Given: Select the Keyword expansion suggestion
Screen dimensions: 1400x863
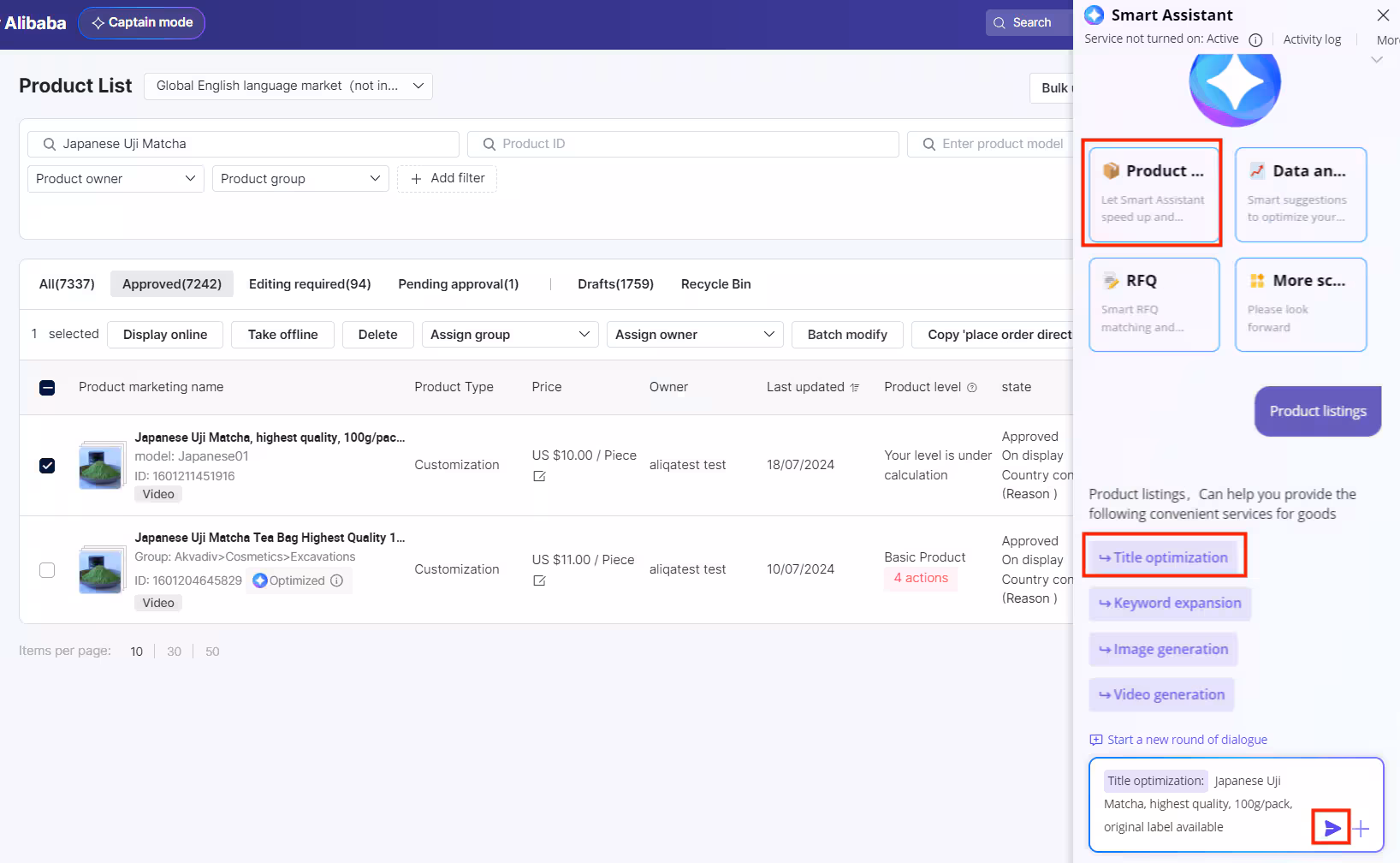Looking at the screenshot, I should (1170, 604).
